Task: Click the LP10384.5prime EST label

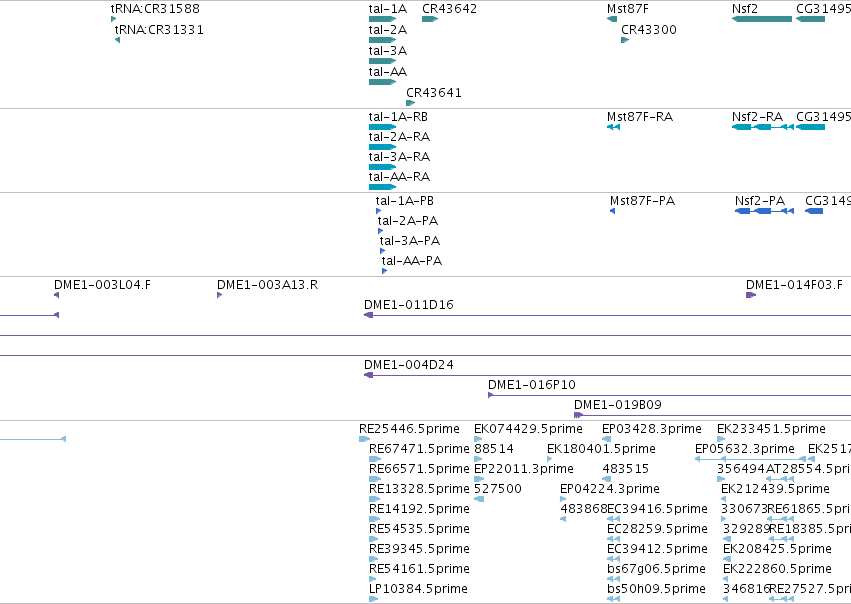Action: tap(418, 589)
